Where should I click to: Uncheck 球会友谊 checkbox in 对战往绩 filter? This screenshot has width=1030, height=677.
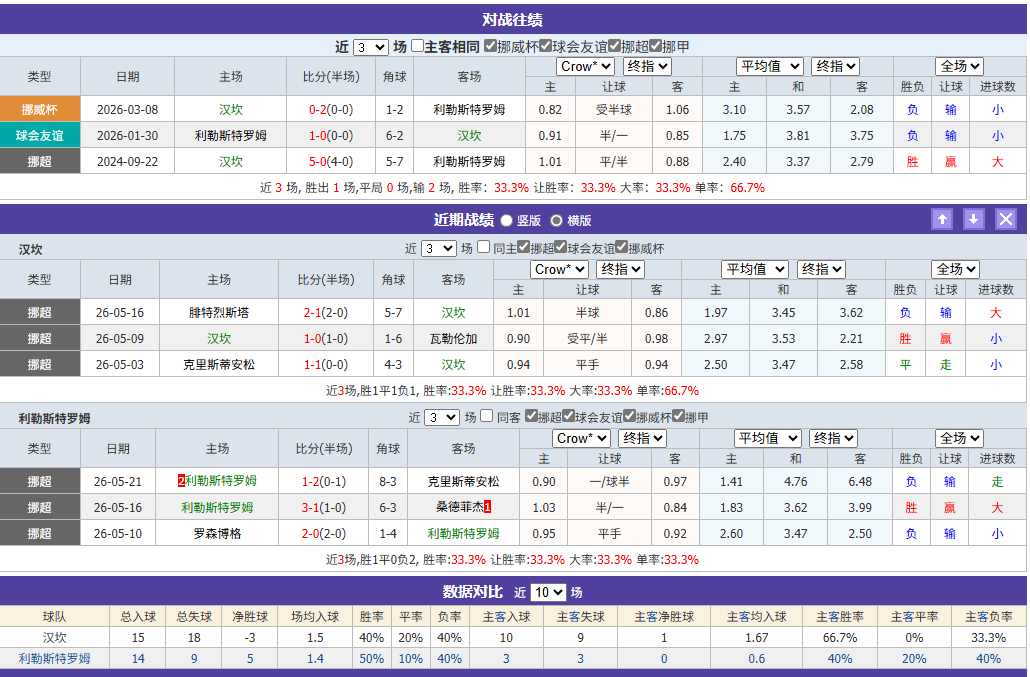pos(545,46)
